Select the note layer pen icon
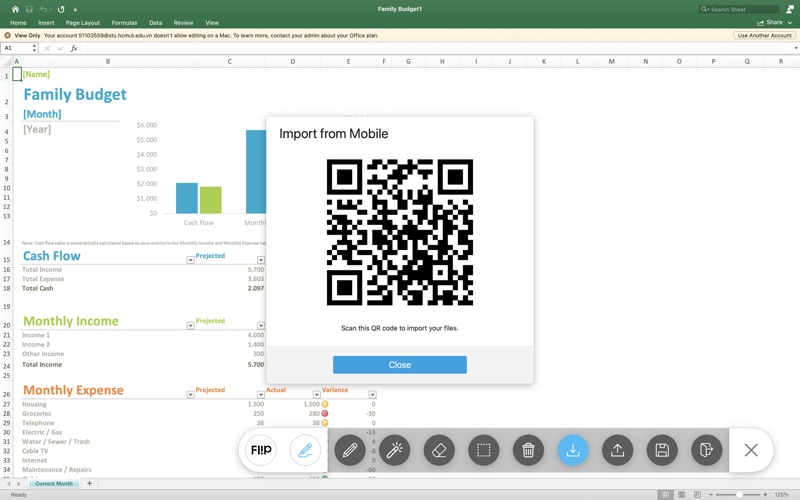Viewport: 800px width, 500px height. (x=305, y=450)
